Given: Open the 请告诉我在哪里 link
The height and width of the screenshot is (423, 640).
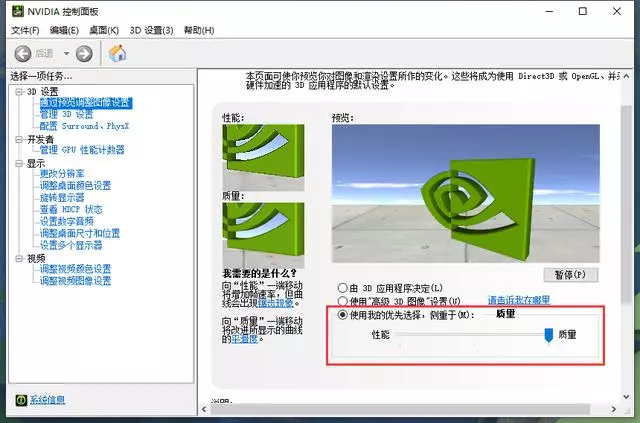Looking at the screenshot, I should (518, 300).
